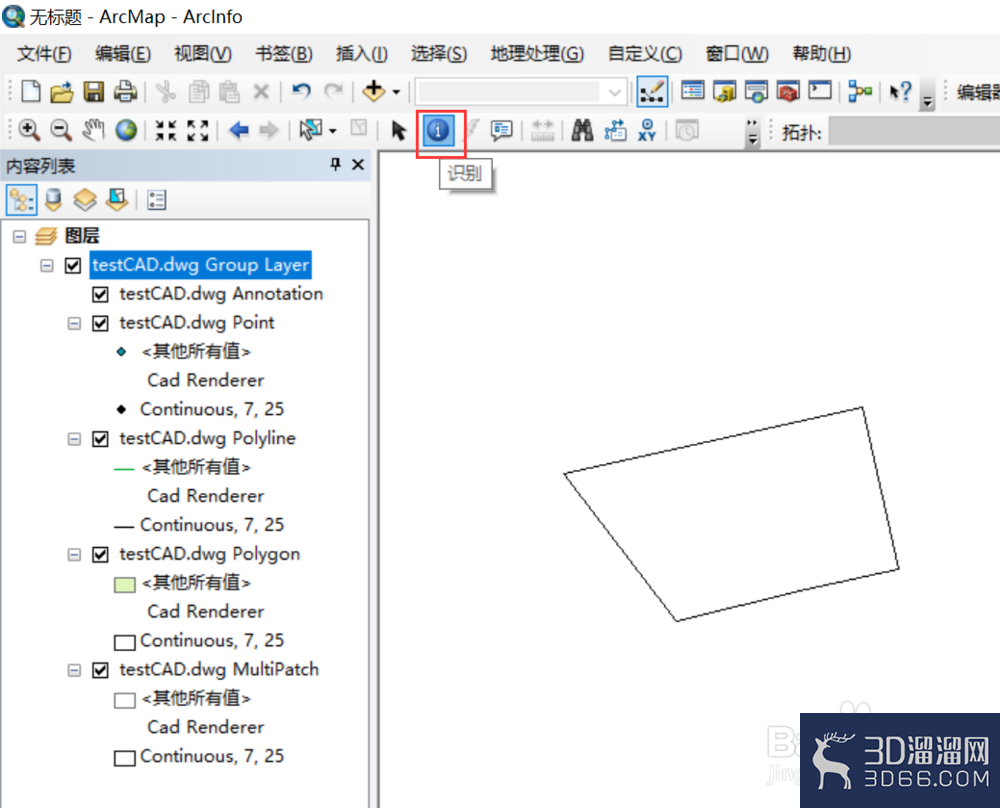Screen dimensions: 1000x808
Task: Toggle visibility of testCAD.dwg MultiPatch layer
Action: point(99,670)
